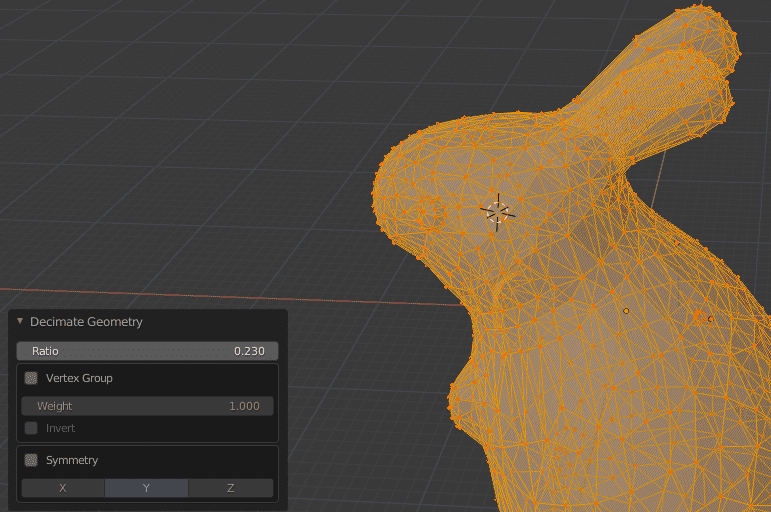Click the Weight value 1.000
Screen dimensions: 771x512
(244, 406)
